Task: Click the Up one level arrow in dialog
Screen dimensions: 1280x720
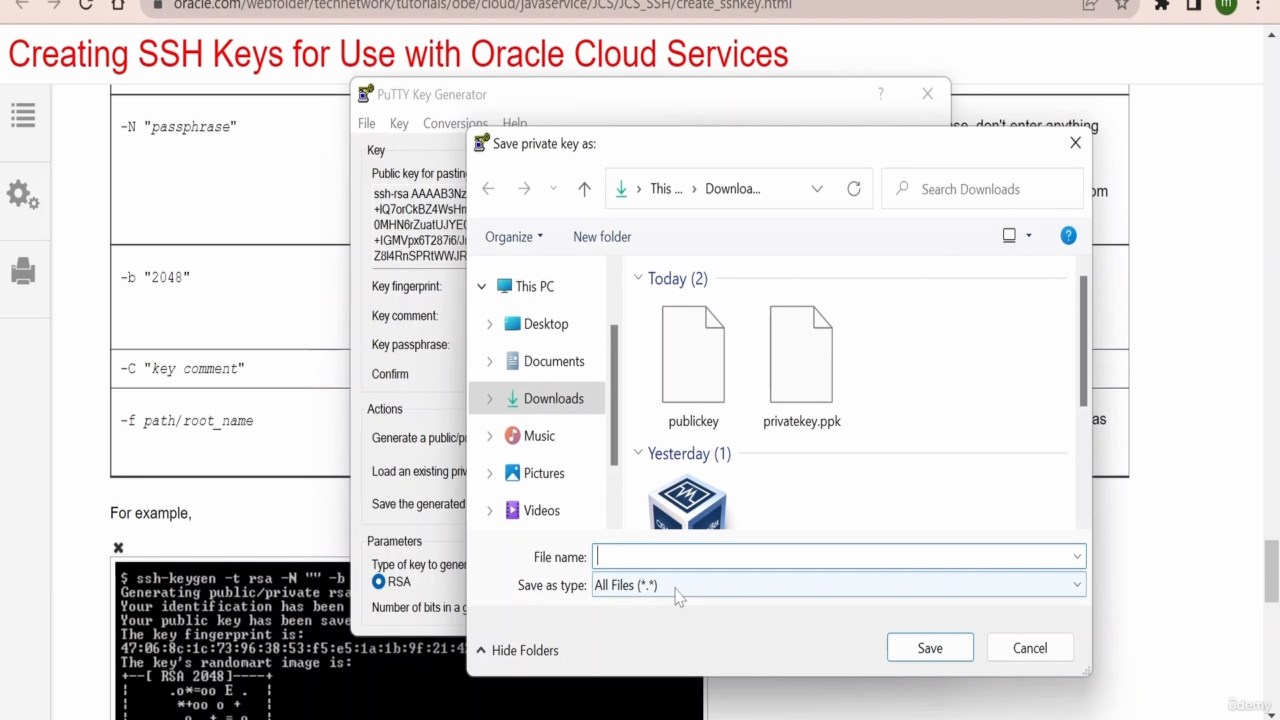Action: click(584, 189)
